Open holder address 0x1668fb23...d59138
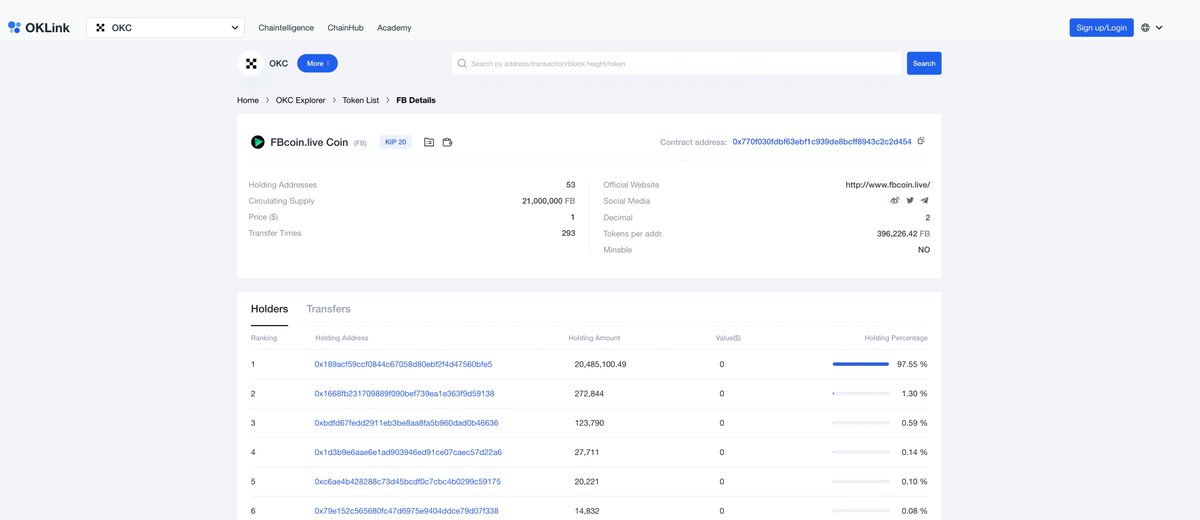This screenshot has height=520, width=1200. pos(404,394)
